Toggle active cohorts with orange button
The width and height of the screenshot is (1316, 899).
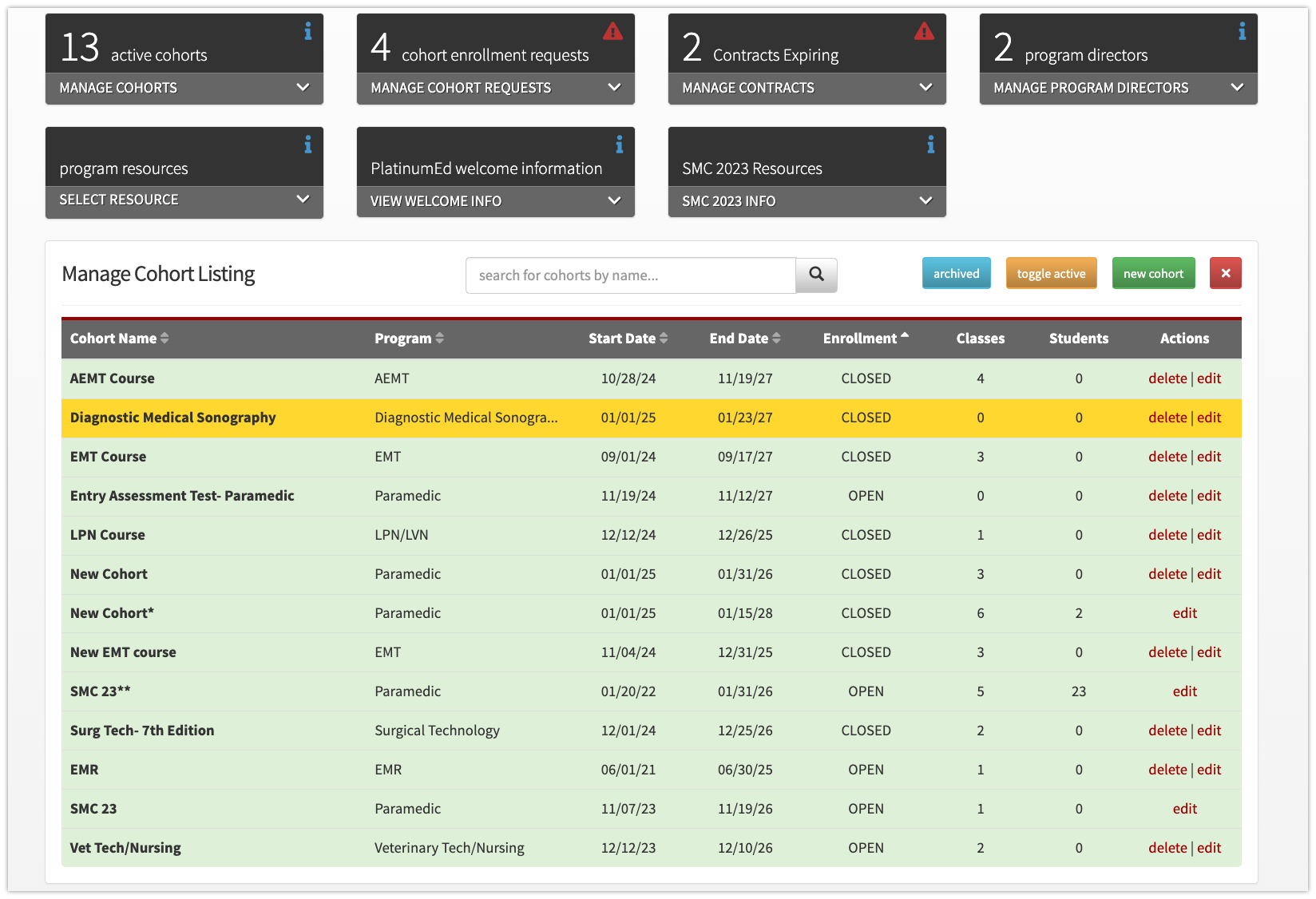click(1051, 273)
